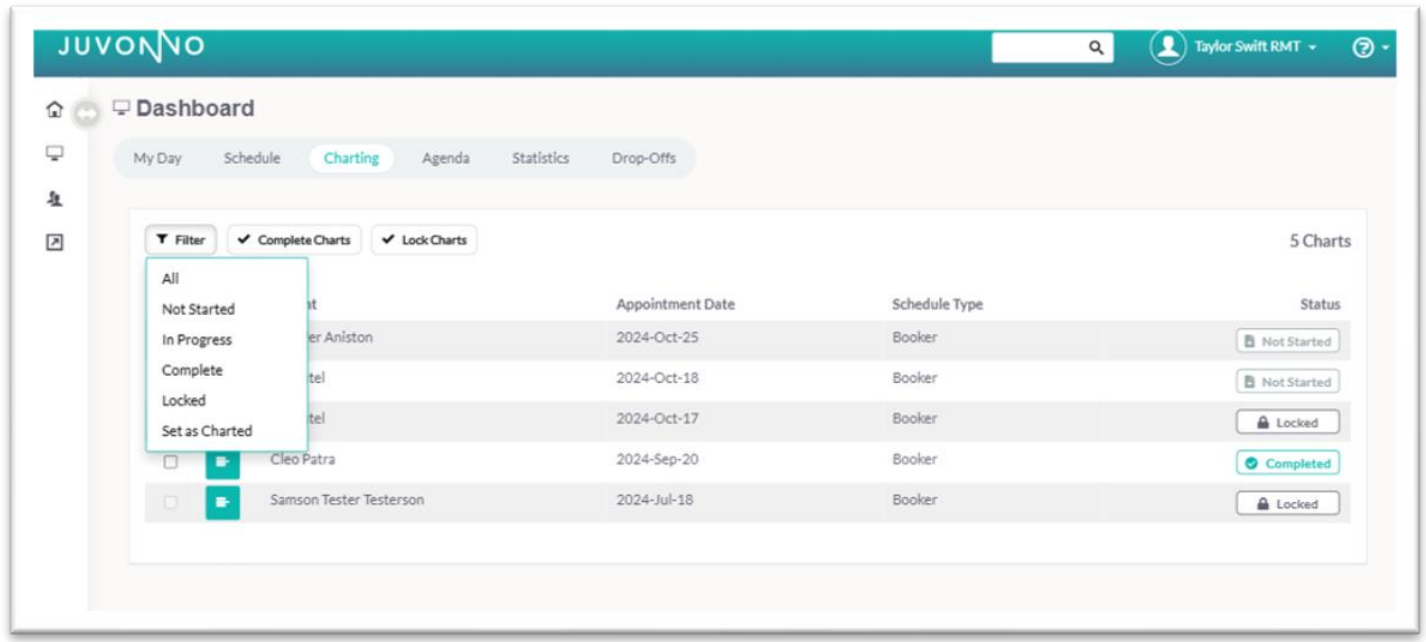Screen dimensions: 1426x642
Task: Choose "Set as Charted" filter option
Action: pyautogui.click(x=207, y=431)
